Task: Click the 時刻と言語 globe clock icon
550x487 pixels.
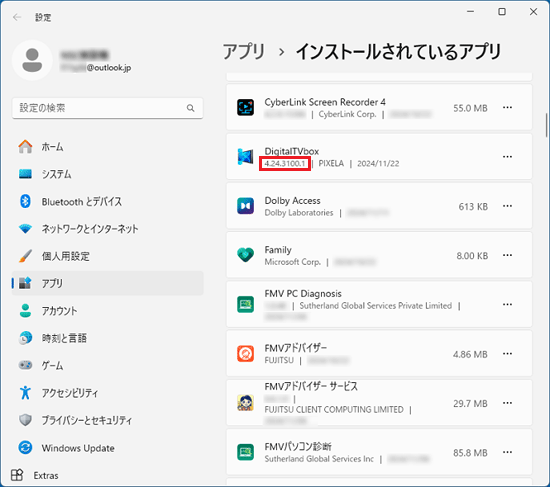Action: 25,338
